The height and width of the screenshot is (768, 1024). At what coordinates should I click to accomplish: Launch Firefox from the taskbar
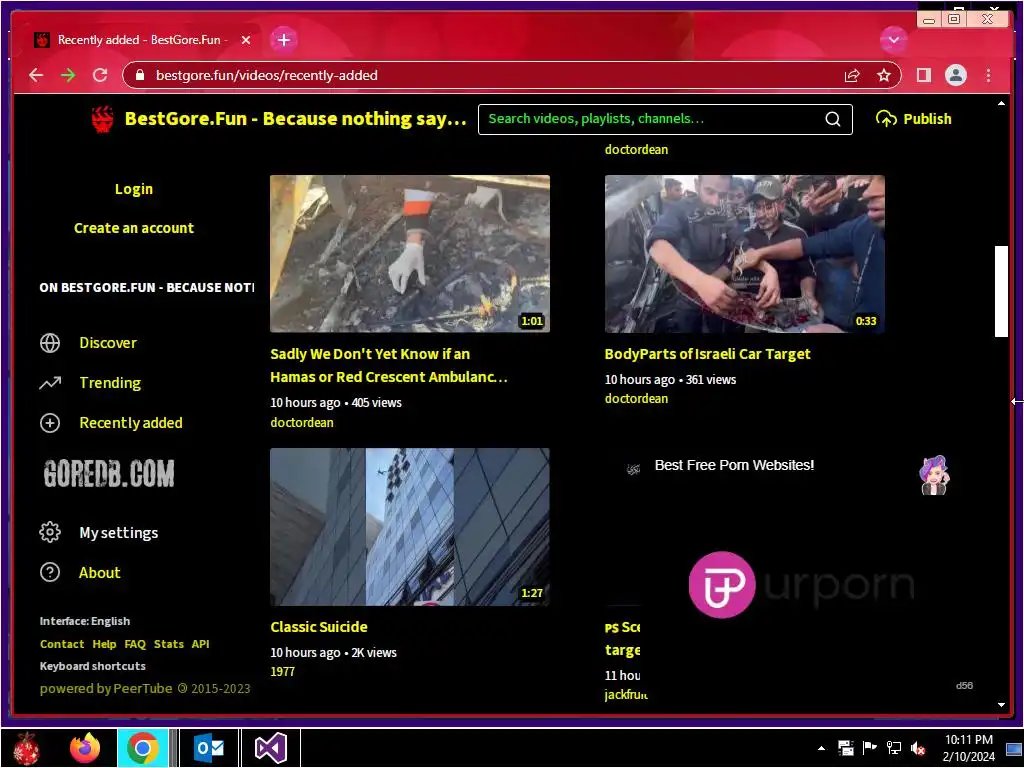(85, 748)
